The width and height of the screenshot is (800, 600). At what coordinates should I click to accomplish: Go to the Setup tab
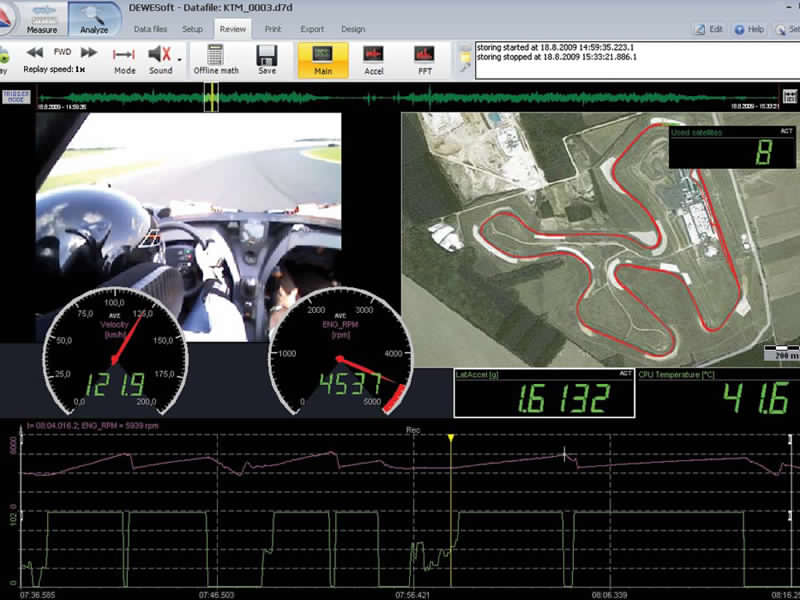[192, 30]
